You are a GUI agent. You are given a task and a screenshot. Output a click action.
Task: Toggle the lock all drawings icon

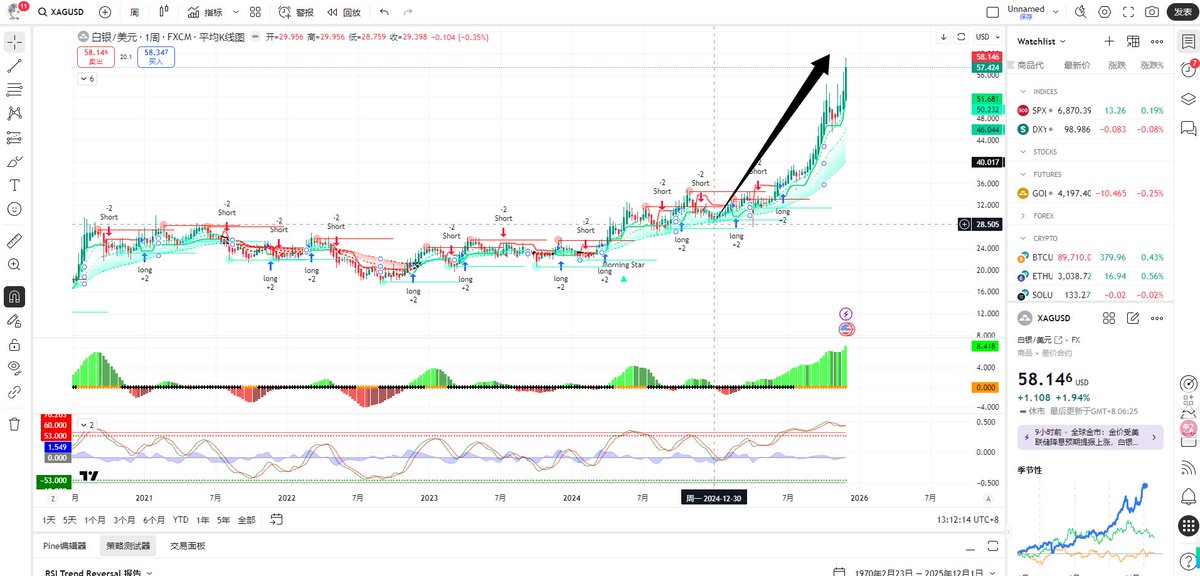click(15, 344)
